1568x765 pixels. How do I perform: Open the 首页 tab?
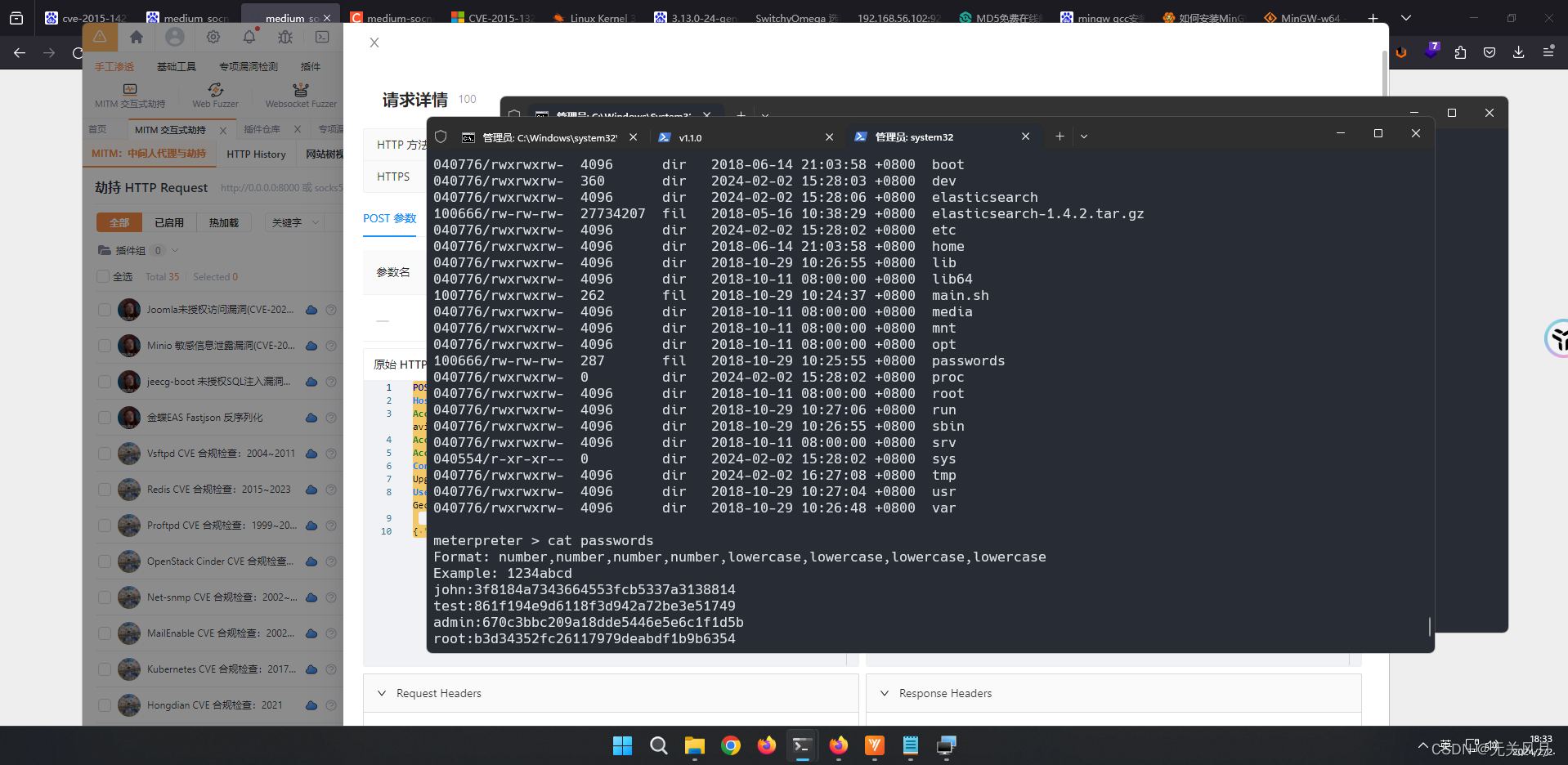click(98, 129)
